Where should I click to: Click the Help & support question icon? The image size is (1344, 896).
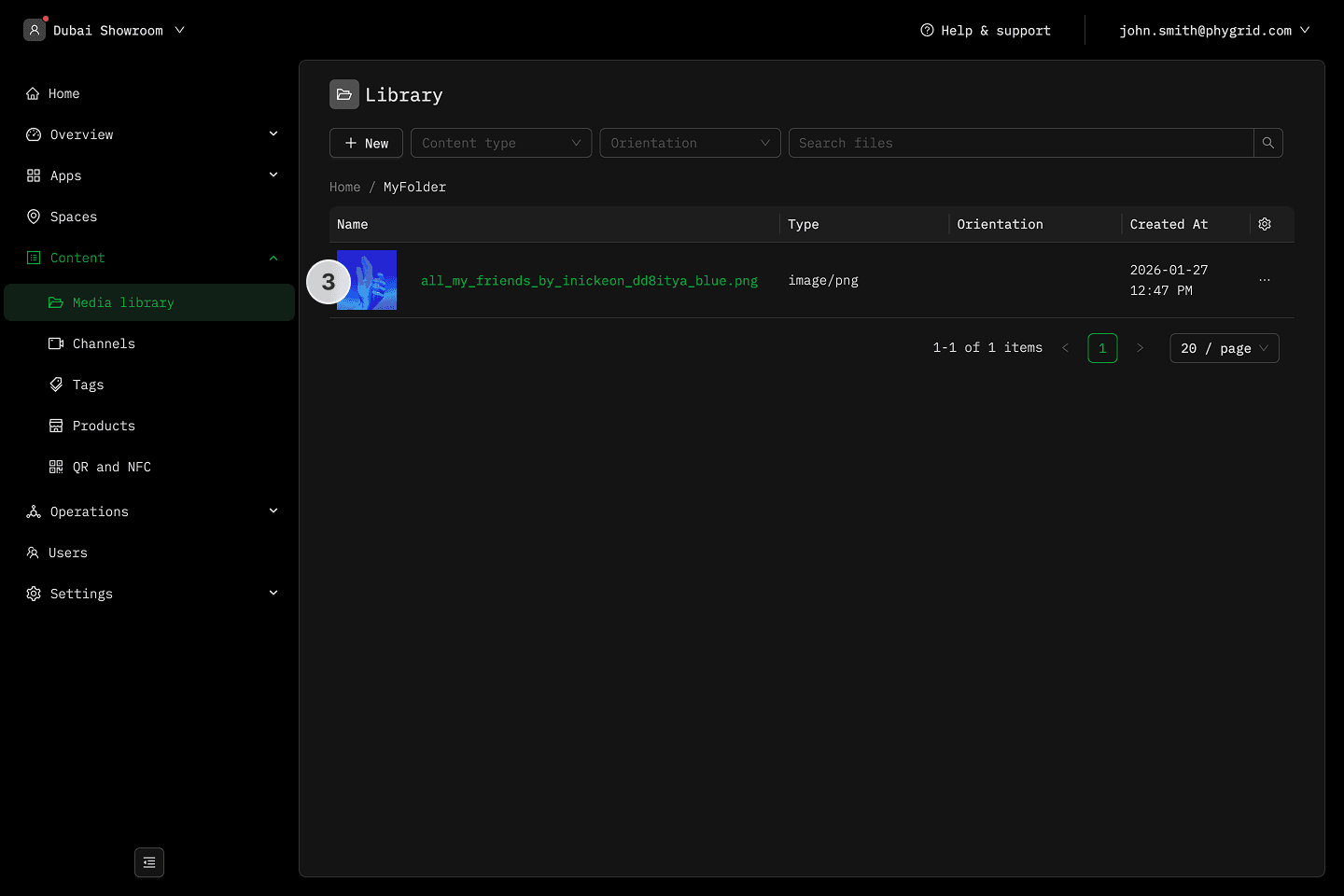click(x=927, y=30)
